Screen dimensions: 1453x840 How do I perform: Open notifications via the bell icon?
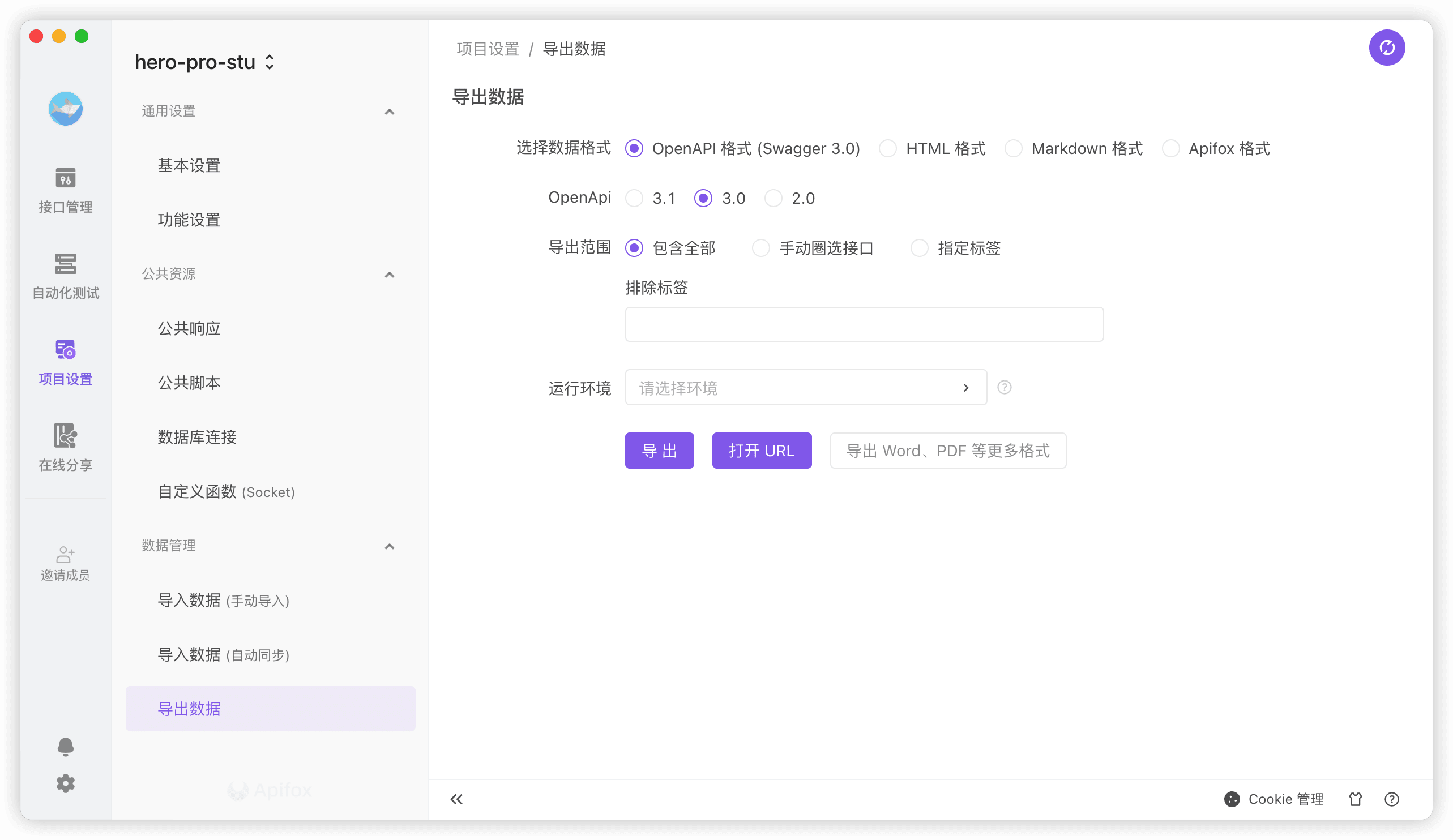(x=65, y=747)
